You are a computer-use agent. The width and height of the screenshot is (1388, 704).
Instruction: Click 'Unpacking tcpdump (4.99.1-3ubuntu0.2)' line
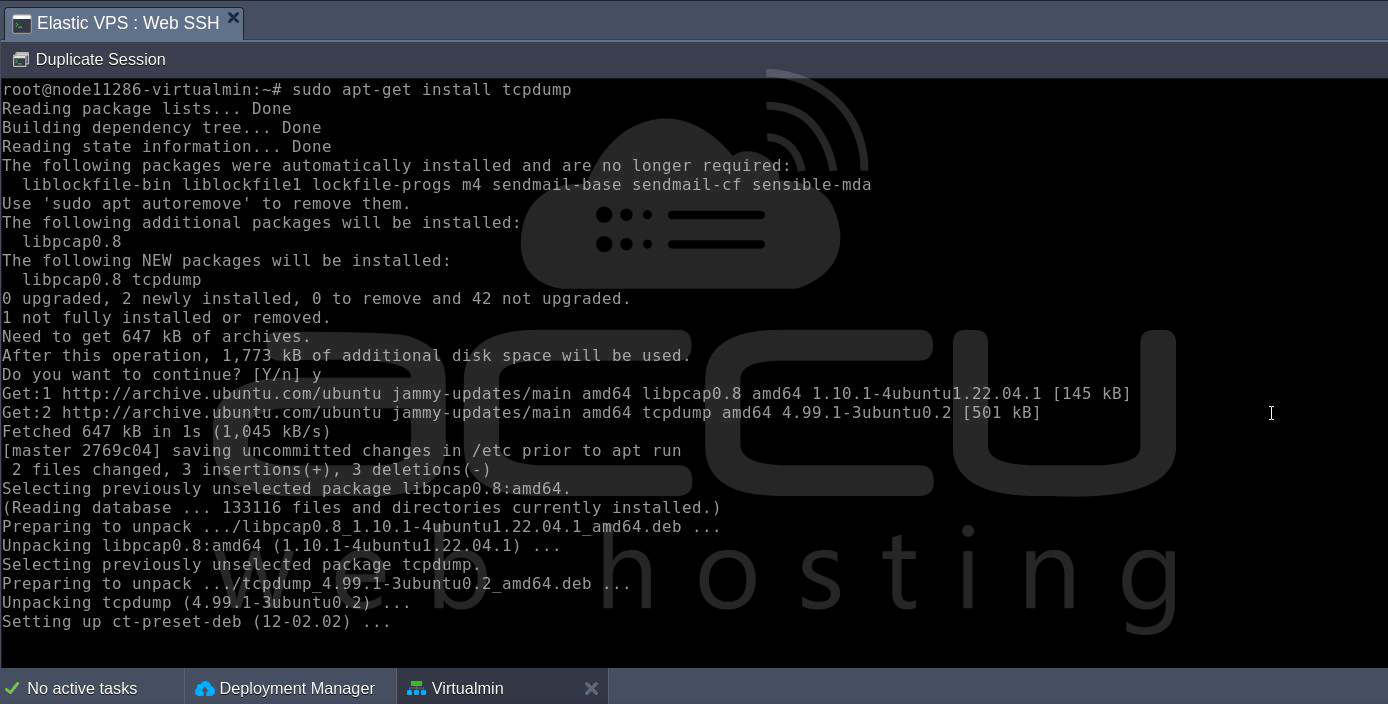(x=207, y=603)
